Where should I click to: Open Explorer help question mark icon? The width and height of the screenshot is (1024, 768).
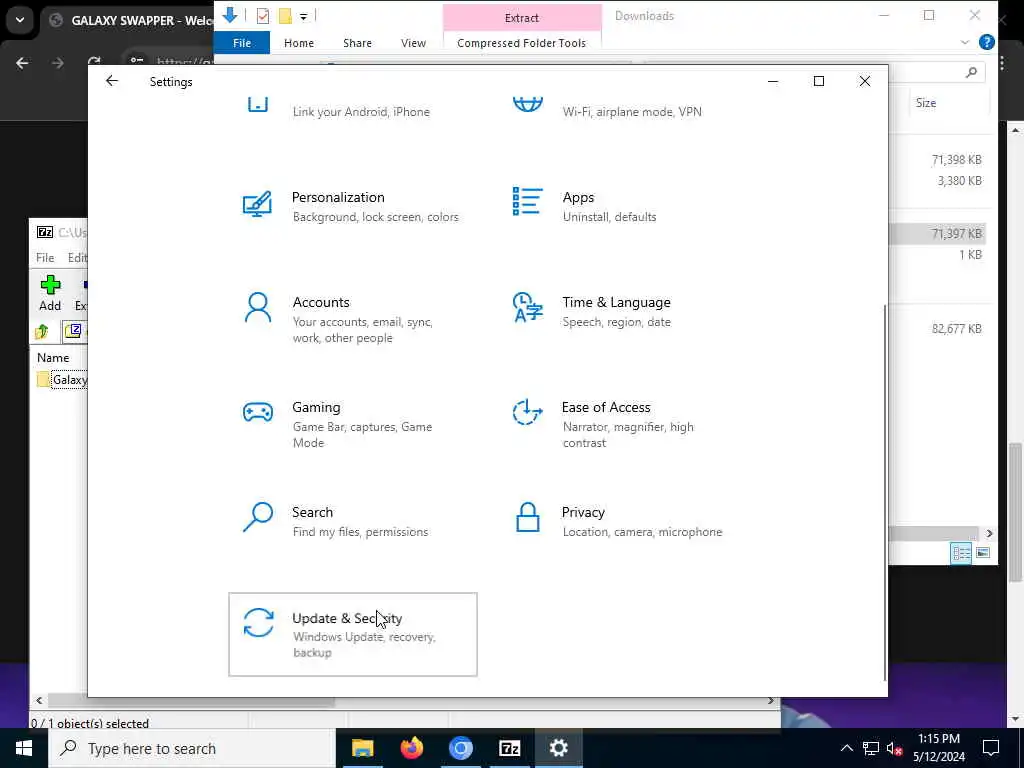coord(987,42)
